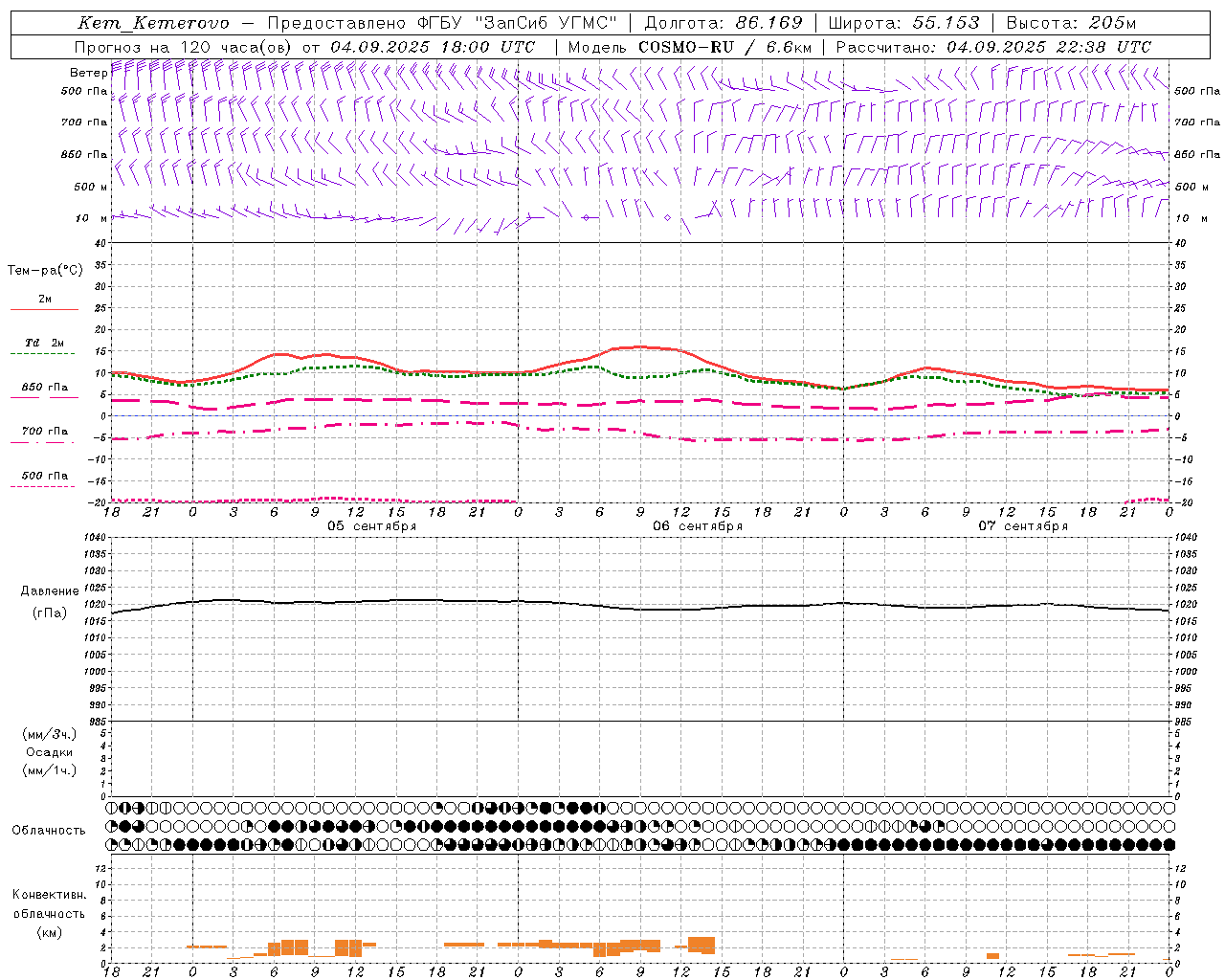Screen dimensions: 1225x980
Task: Click the Рассчитано: 04.09.2025 22:38 UTC text
Action: click(994, 47)
